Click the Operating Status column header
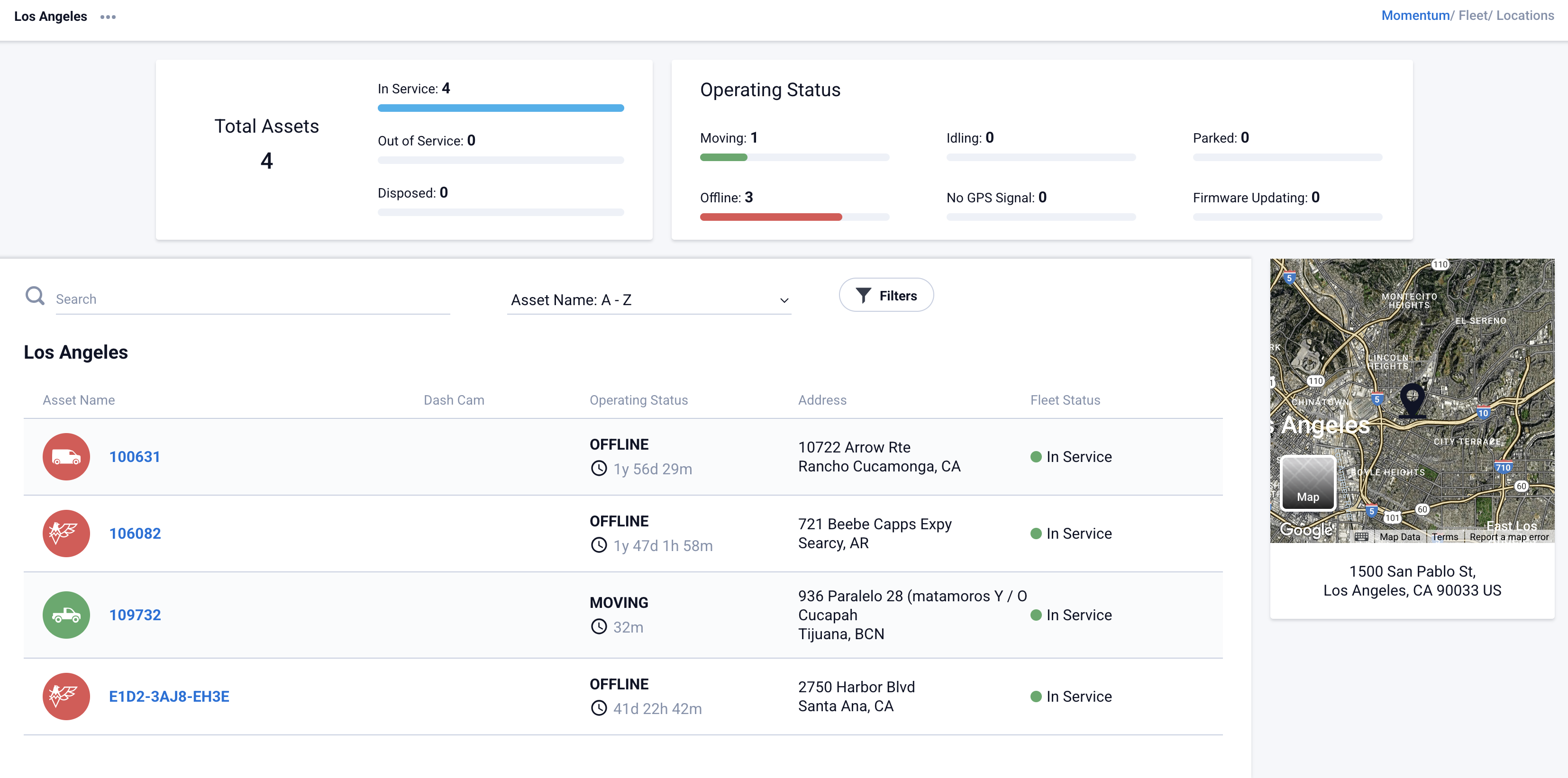This screenshot has width=1568, height=778. point(638,400)
